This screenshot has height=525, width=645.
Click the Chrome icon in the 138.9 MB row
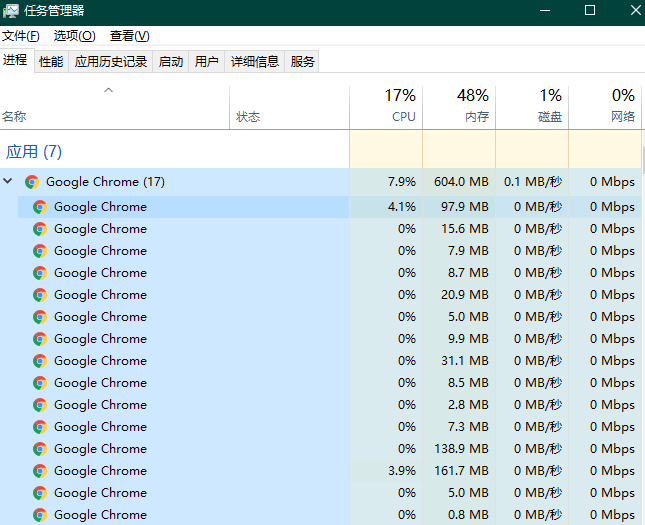(40, 449)
